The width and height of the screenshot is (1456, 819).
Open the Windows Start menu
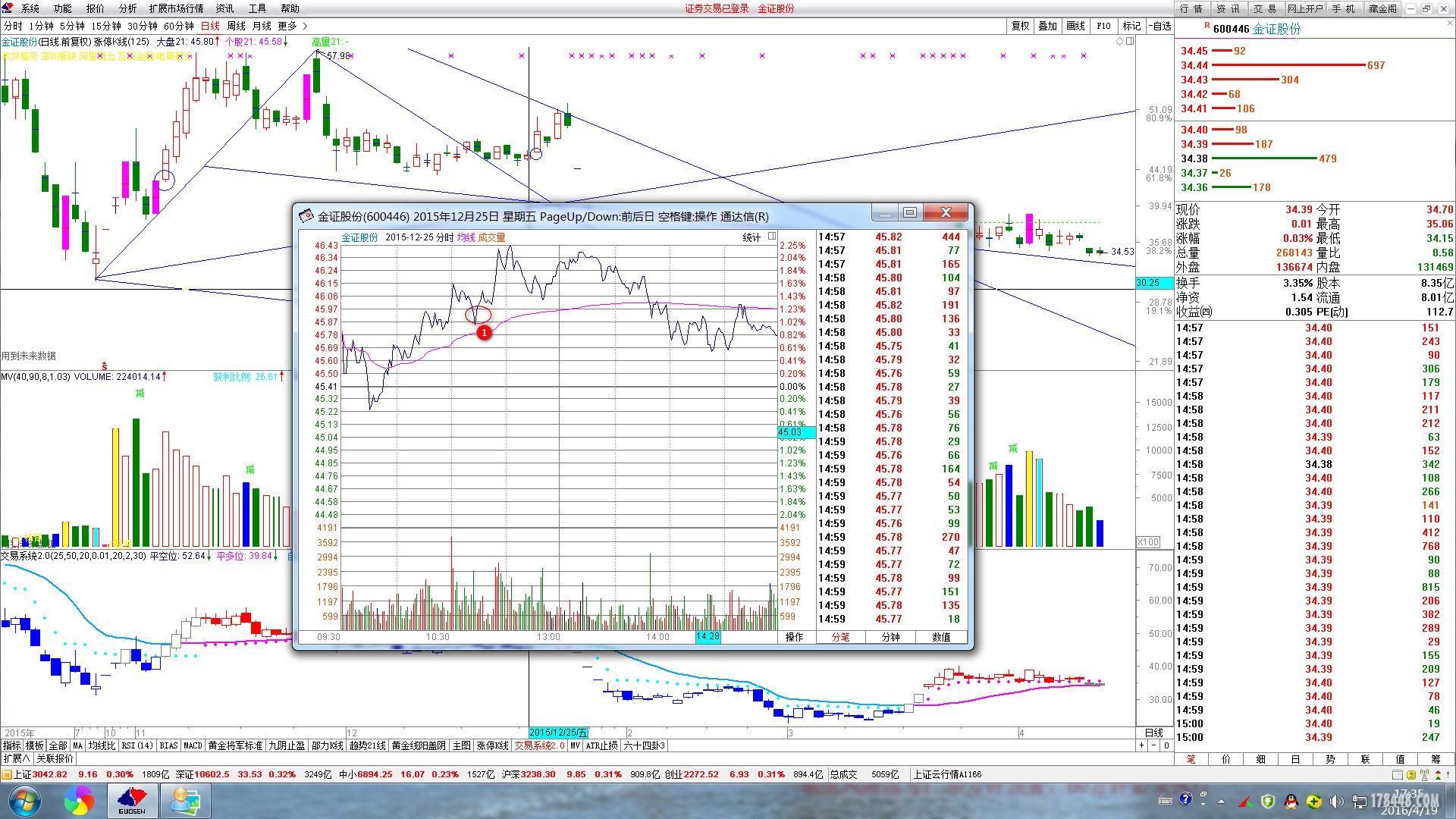(x=24, y=802)
